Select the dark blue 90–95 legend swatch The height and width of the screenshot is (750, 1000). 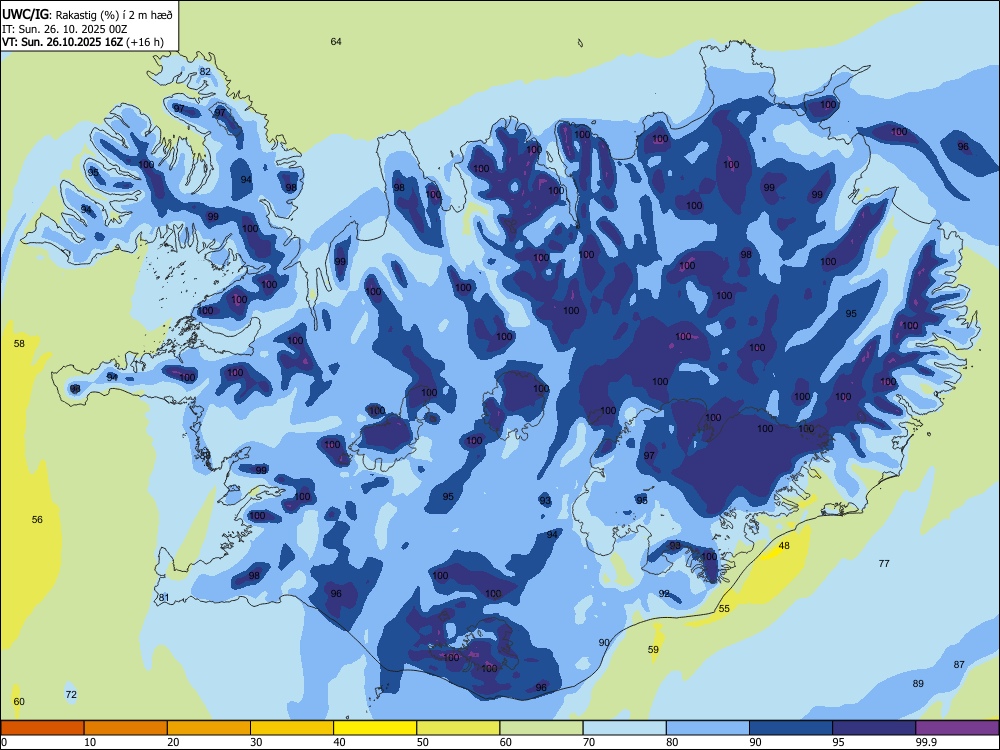(x=791, y=728)
